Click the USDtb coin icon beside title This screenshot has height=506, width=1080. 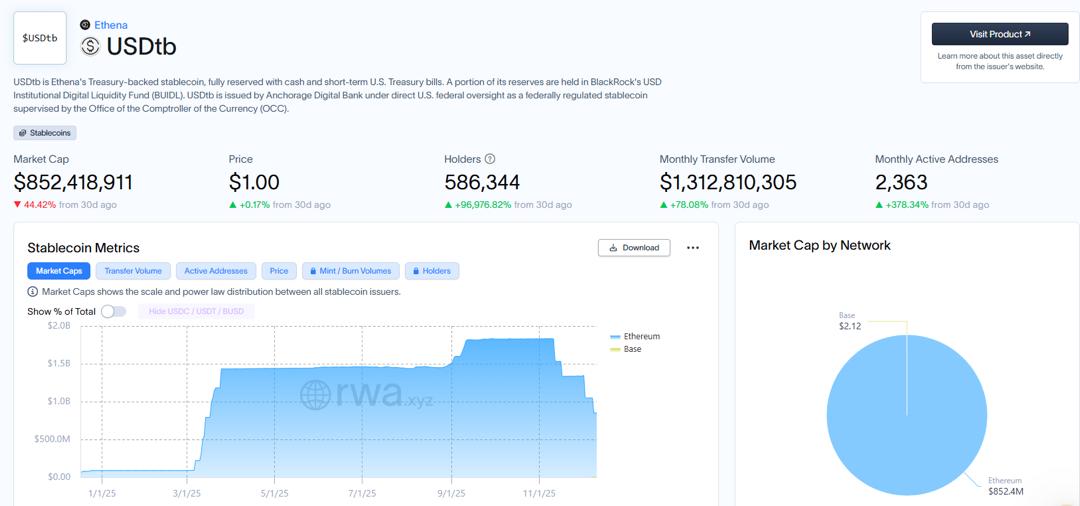(x=91, y=46)
